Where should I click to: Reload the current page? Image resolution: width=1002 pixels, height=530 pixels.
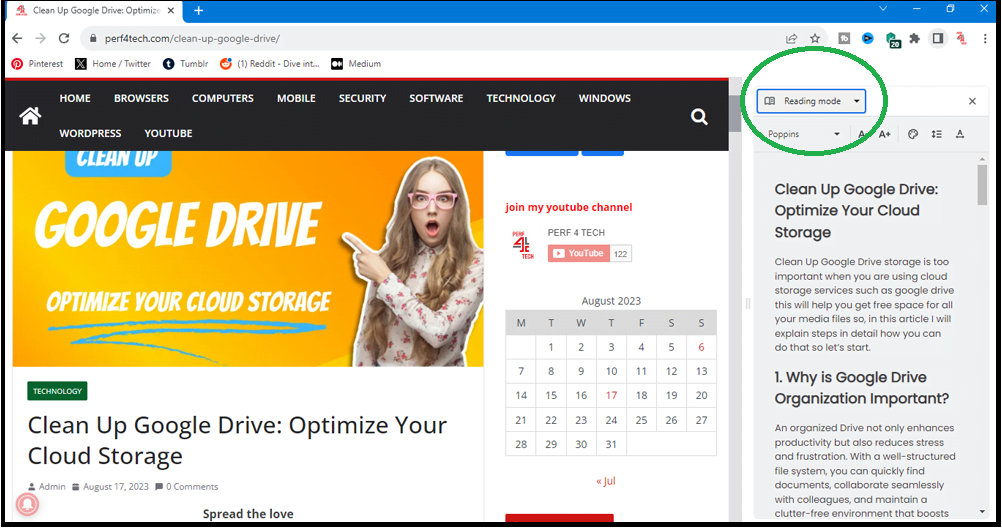pos(64,38)
